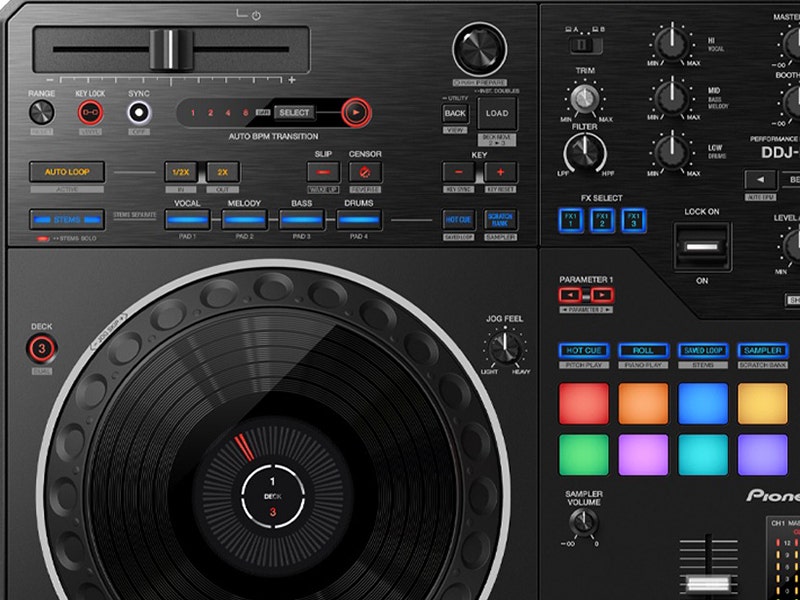Click the PARAMETER 1 right arrow
The height and width of the screenshot is (600, 800).
pos(602,295)
